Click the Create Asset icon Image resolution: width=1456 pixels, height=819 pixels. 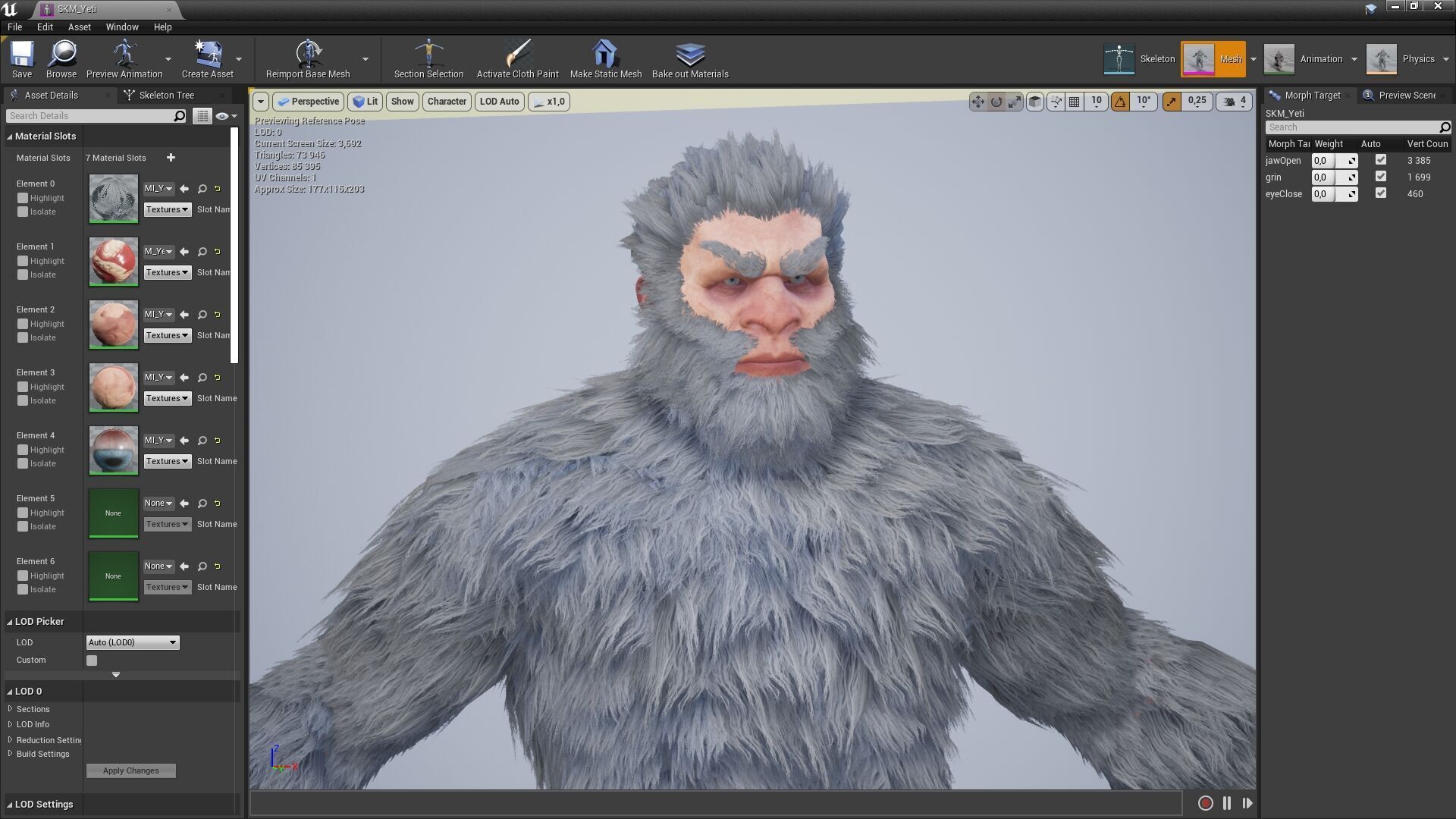pos(207,55)
